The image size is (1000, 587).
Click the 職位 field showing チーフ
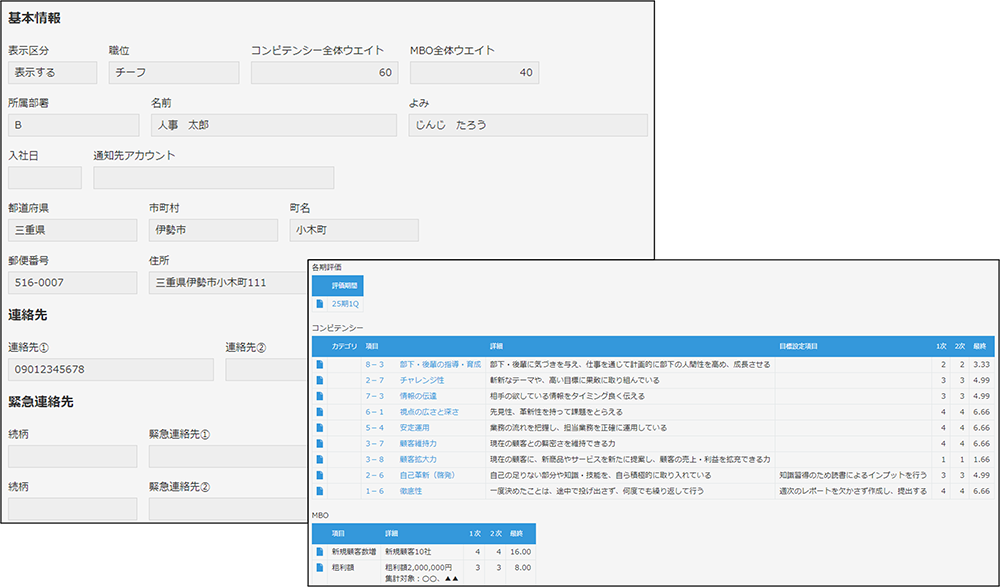pos(174,73)
